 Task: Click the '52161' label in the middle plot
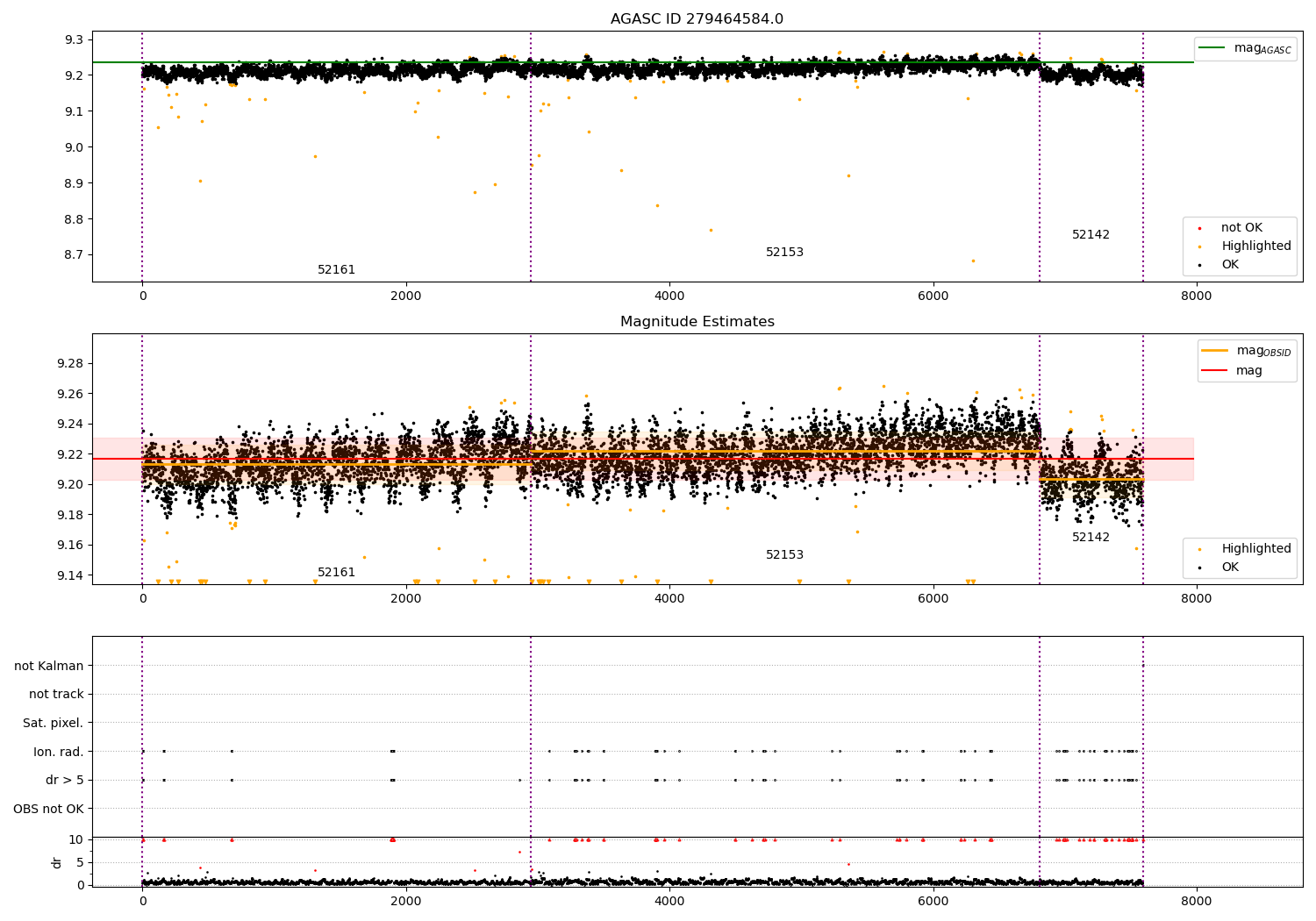point(336,573)
